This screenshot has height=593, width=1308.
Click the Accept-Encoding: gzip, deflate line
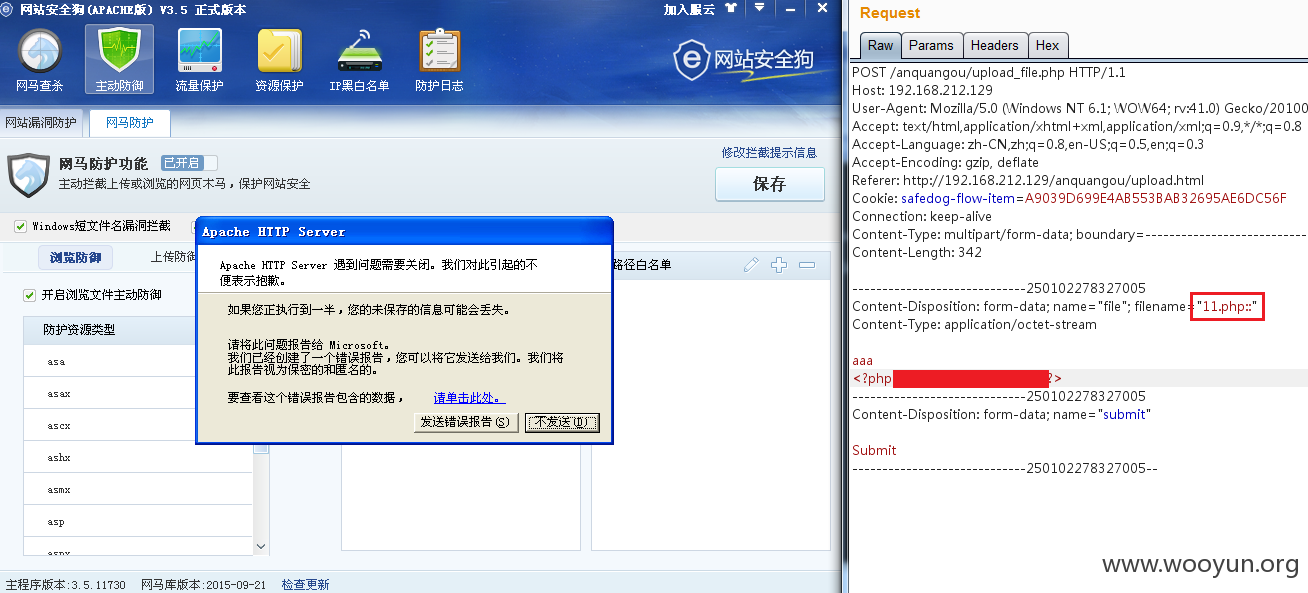[x=945, y=163]
